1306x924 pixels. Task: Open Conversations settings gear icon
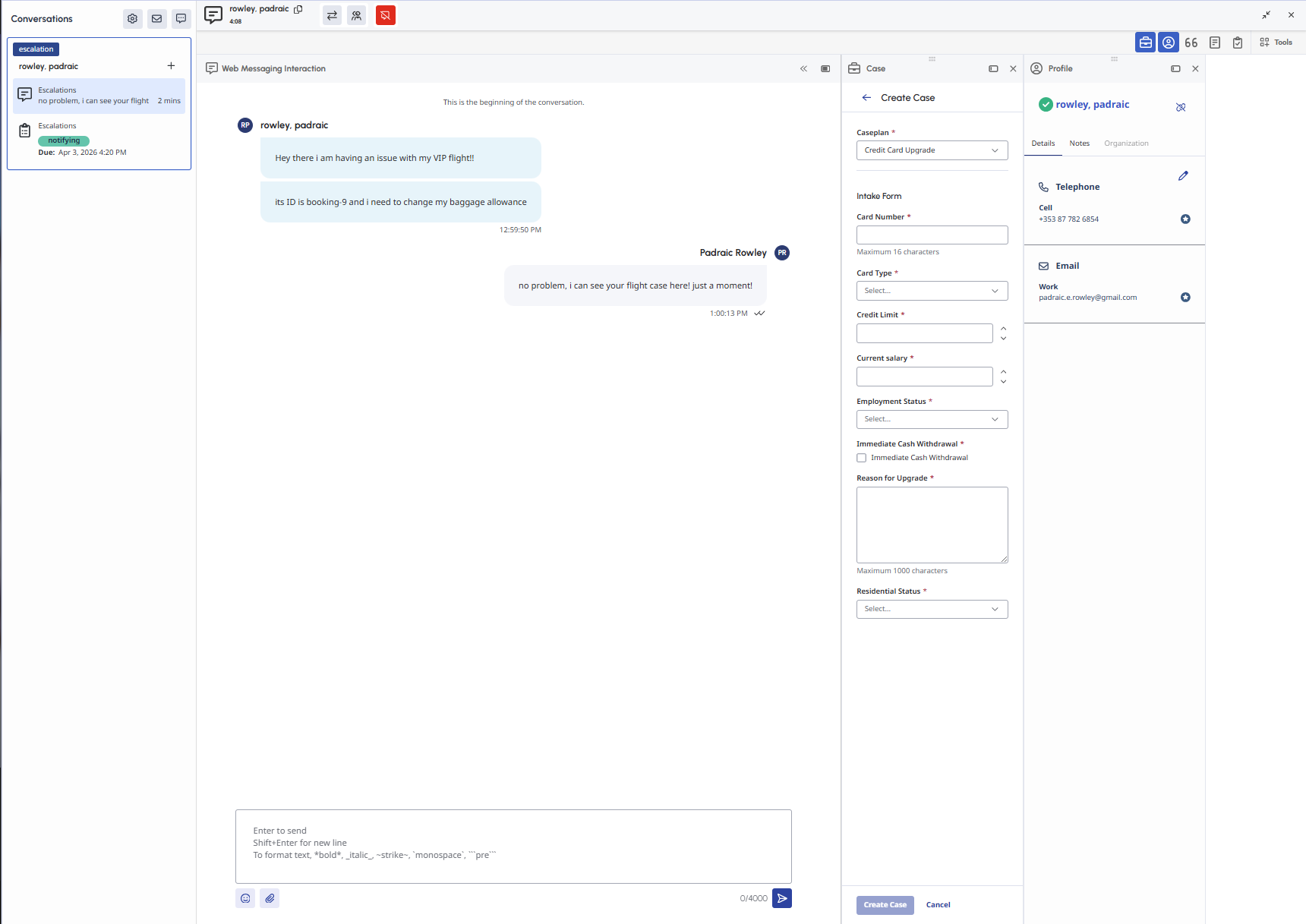point(133,19)
